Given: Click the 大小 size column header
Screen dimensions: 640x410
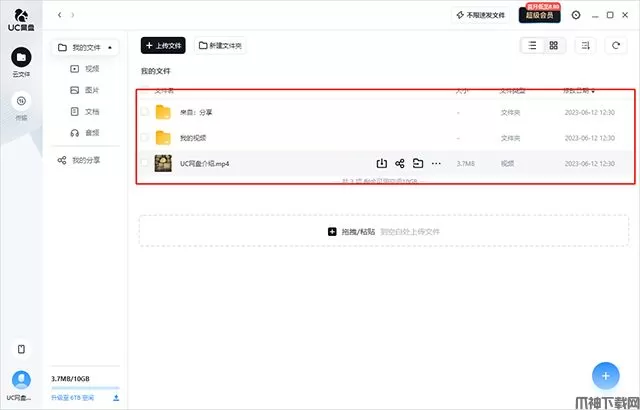Looking at the screenshot, I should pos(462,91).
